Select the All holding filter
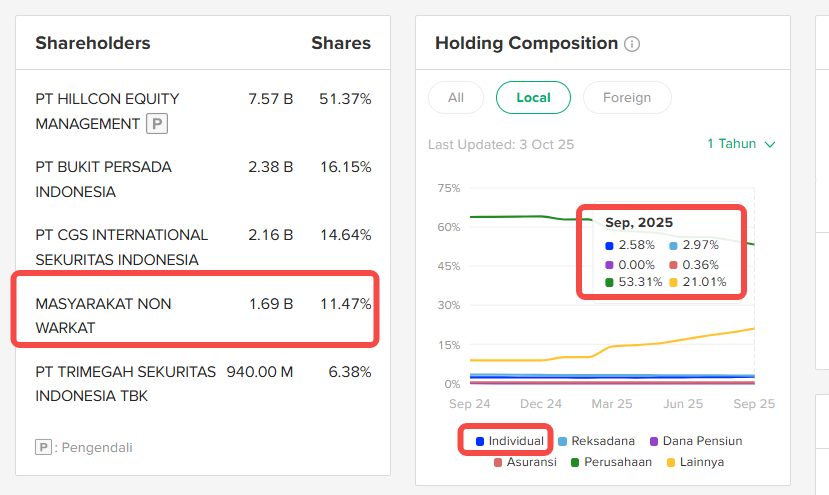Screen dimensions: 829x495 point(456,97)
